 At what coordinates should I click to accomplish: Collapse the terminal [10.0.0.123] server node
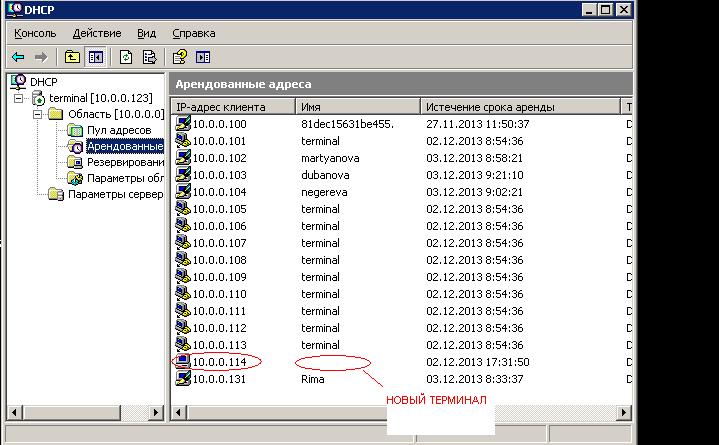[21, 98]
